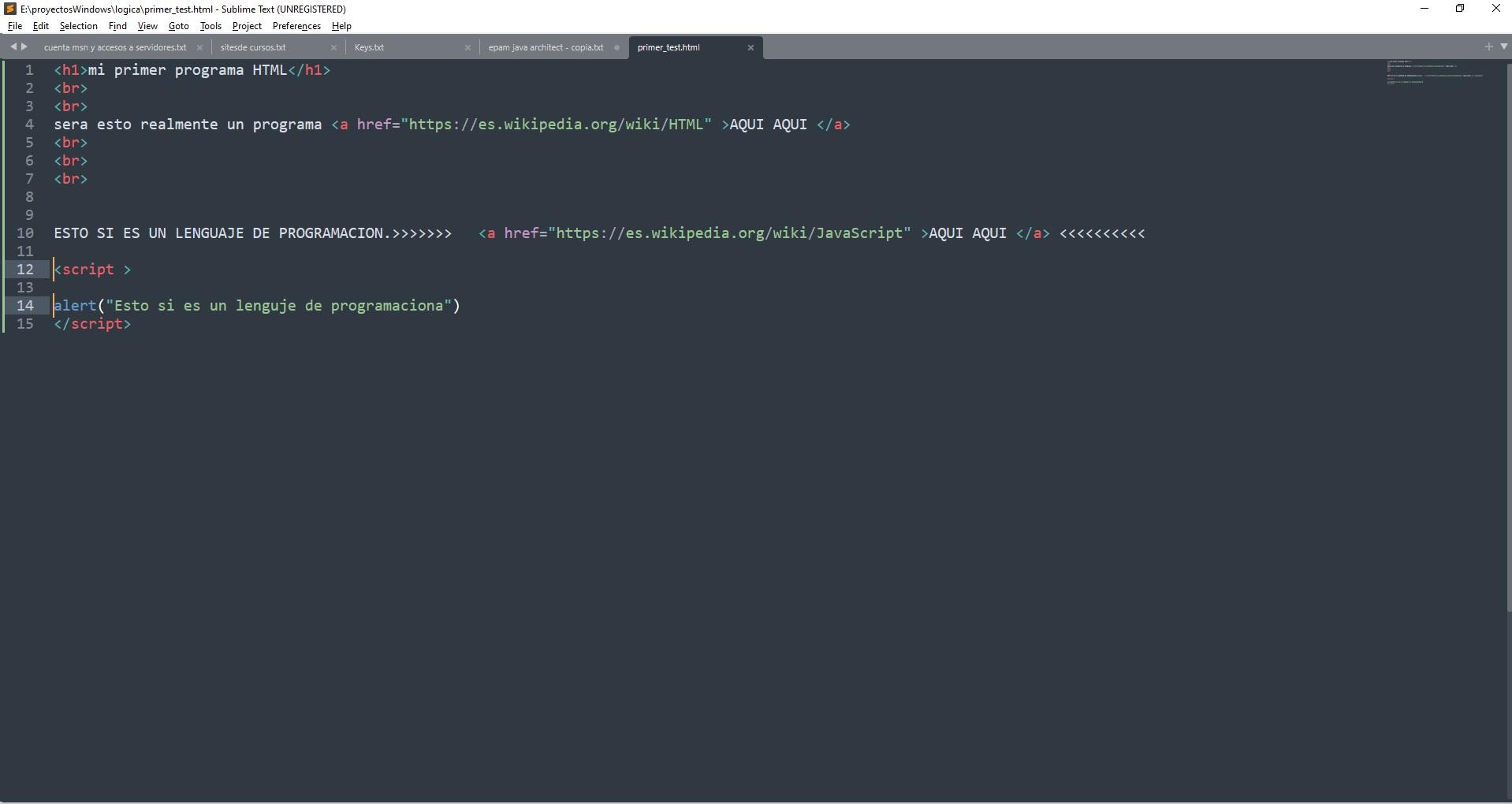The height and width of the screenshot is (804, 1512).
Task: Click the wikipedia JavaScript URL string
Action: [x=730, y=233]
